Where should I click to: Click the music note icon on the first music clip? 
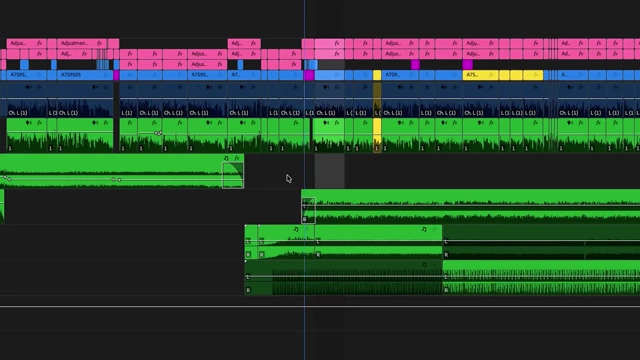click(x=226, y=158)
